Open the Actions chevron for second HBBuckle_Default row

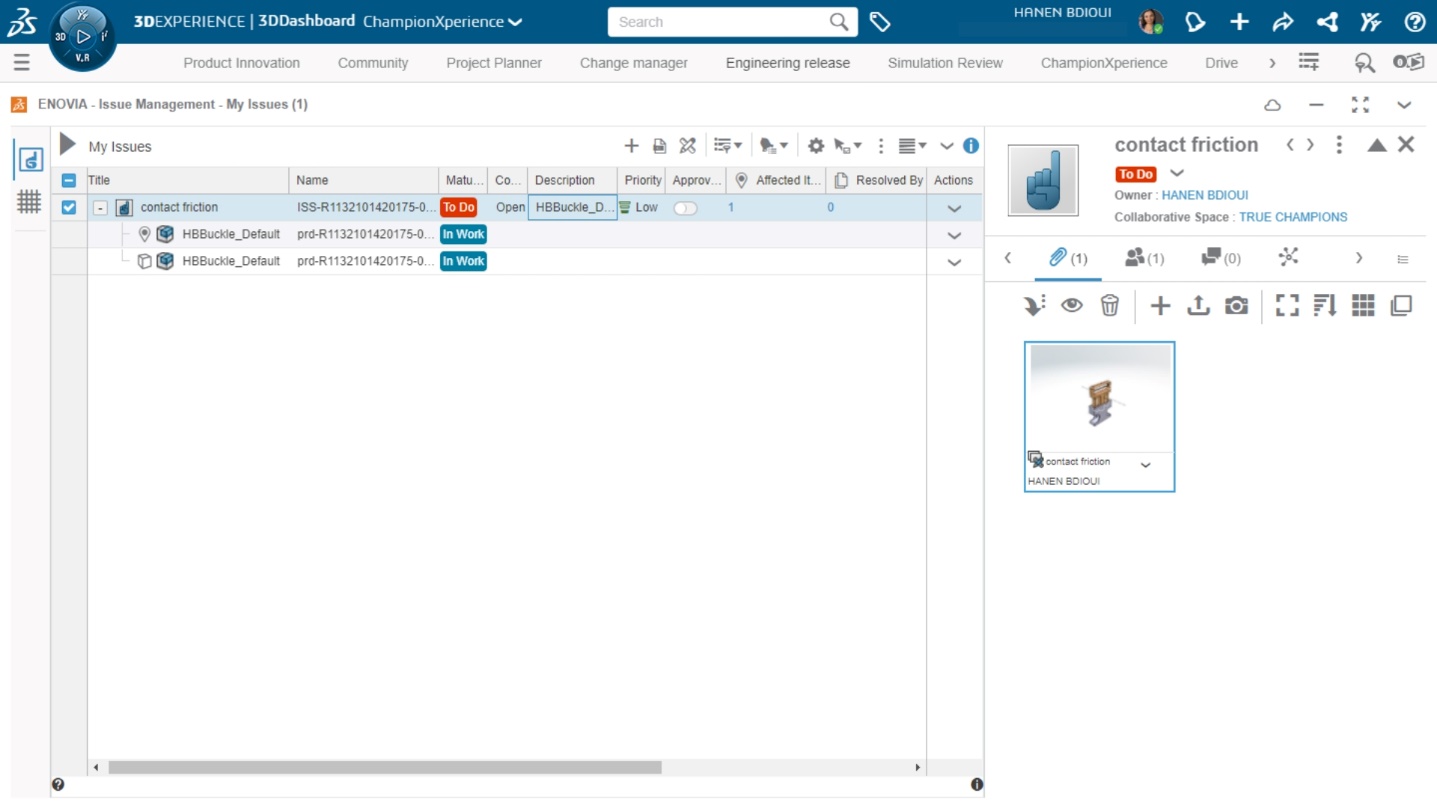tap(954, 262)
